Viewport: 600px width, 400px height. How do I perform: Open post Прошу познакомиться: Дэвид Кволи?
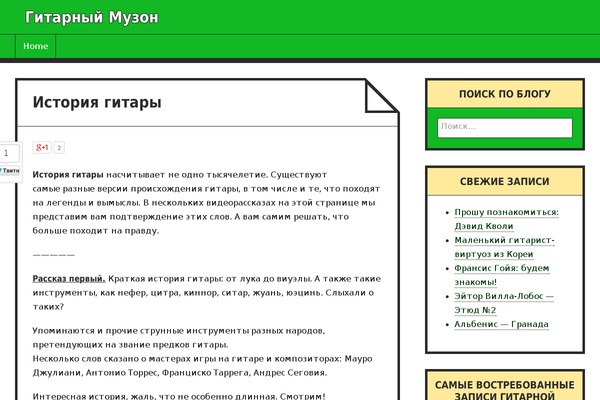coord(506,219)
